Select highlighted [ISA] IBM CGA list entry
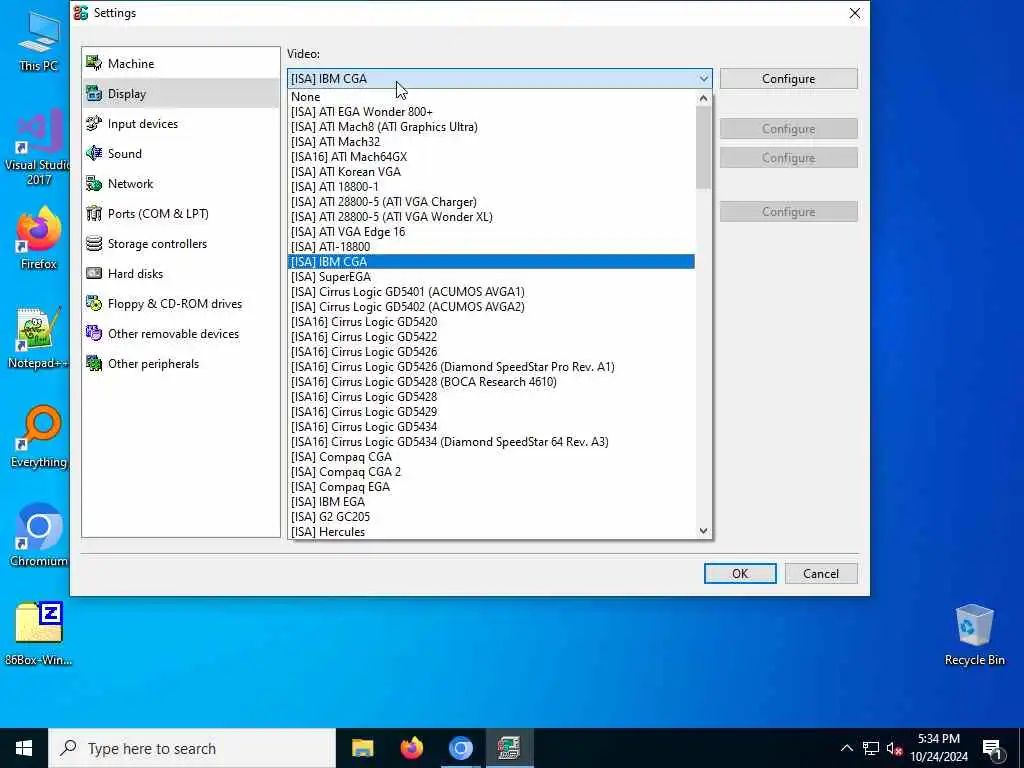1024x768 pixels. (x=491, y=262)
